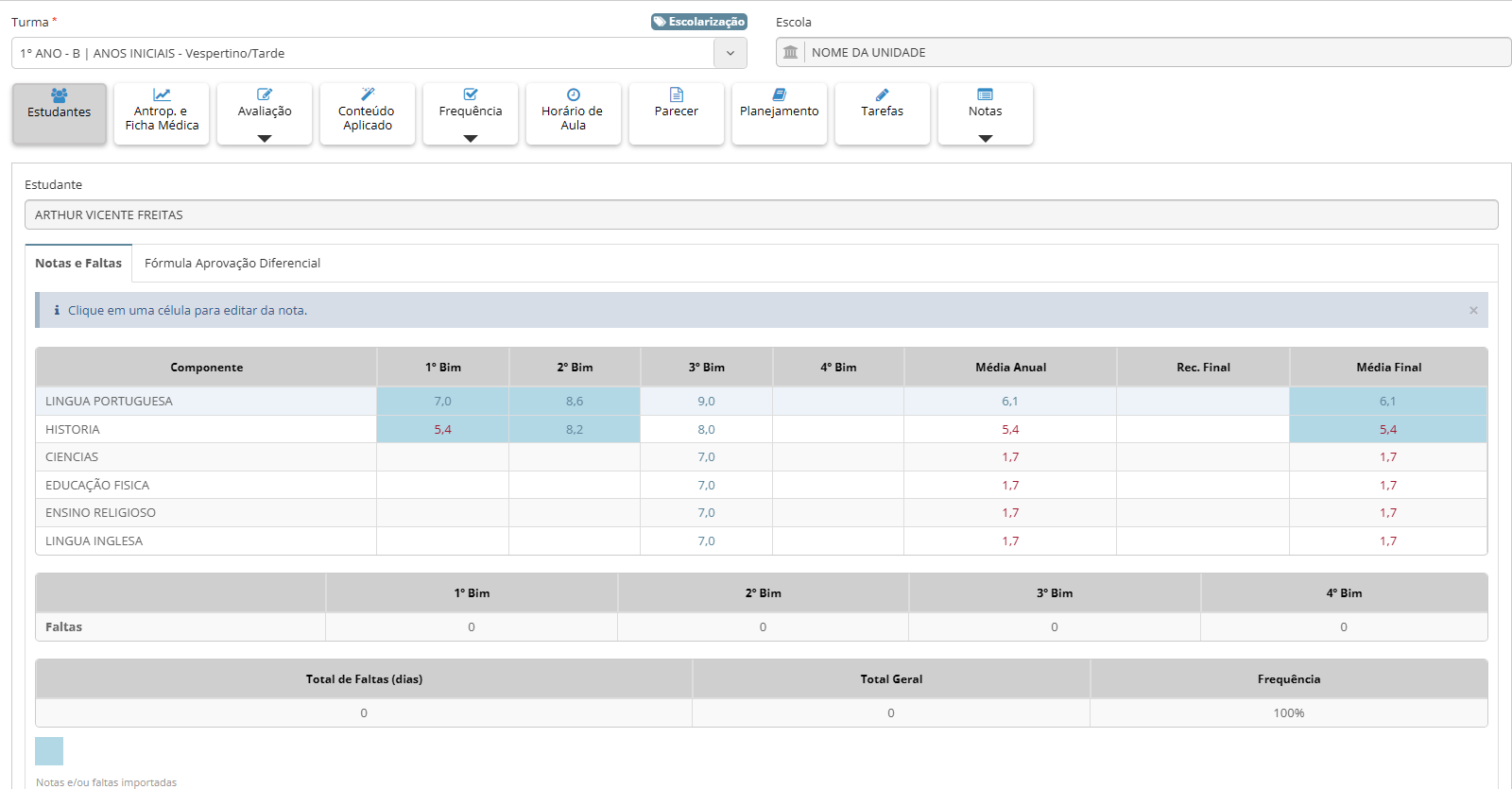Click Lingua Inglesa Média Final 1,7
The image size is (1512, 789).
coord(1387,540)
